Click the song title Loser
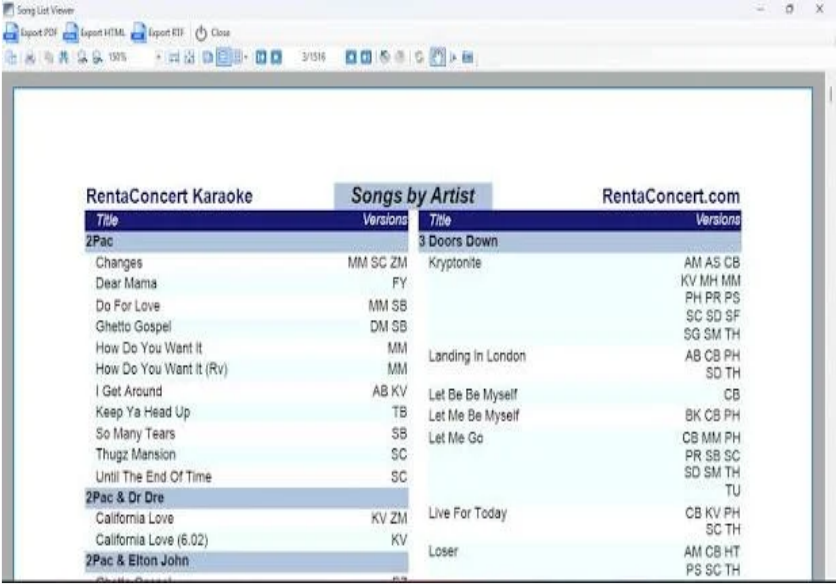 (443, 551)
